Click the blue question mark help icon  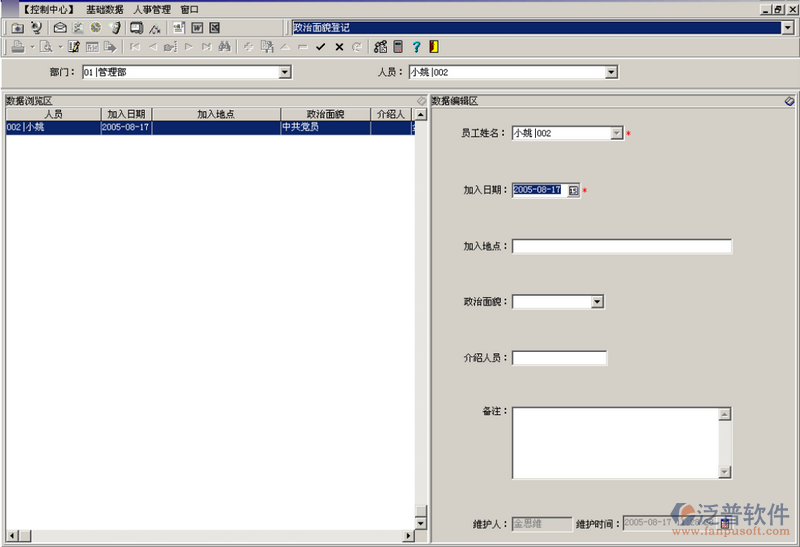416,47
